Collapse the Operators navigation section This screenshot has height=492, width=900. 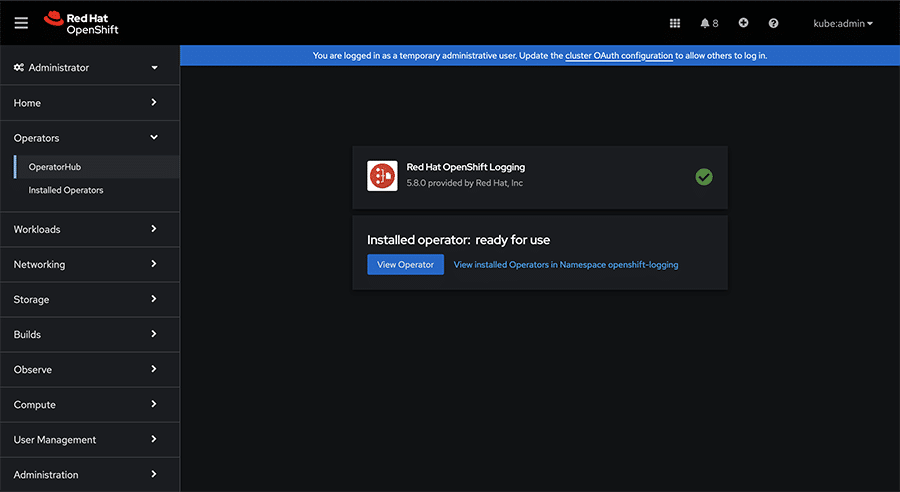90,138
